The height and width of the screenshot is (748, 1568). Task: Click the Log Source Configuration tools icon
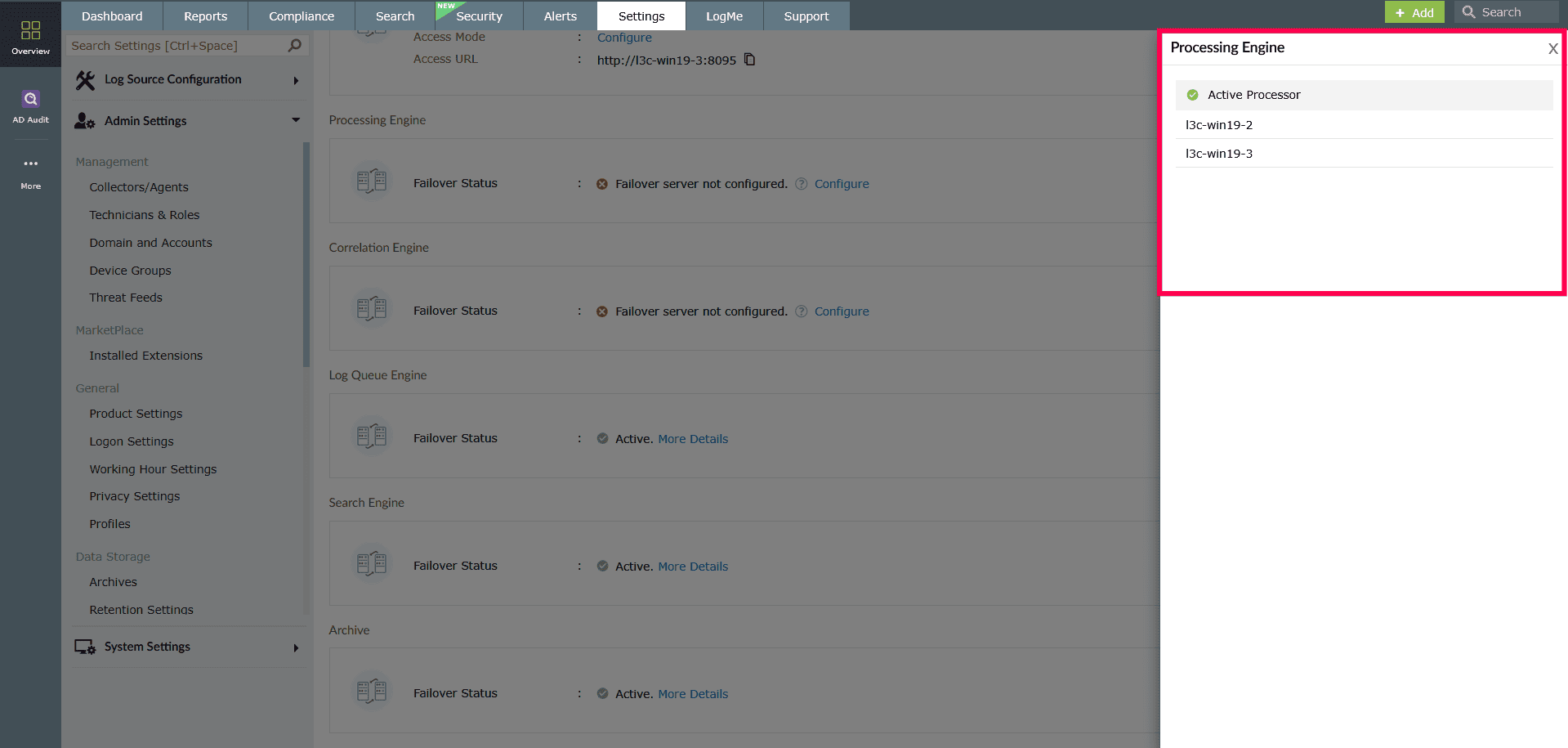click(x=85, y=80)
